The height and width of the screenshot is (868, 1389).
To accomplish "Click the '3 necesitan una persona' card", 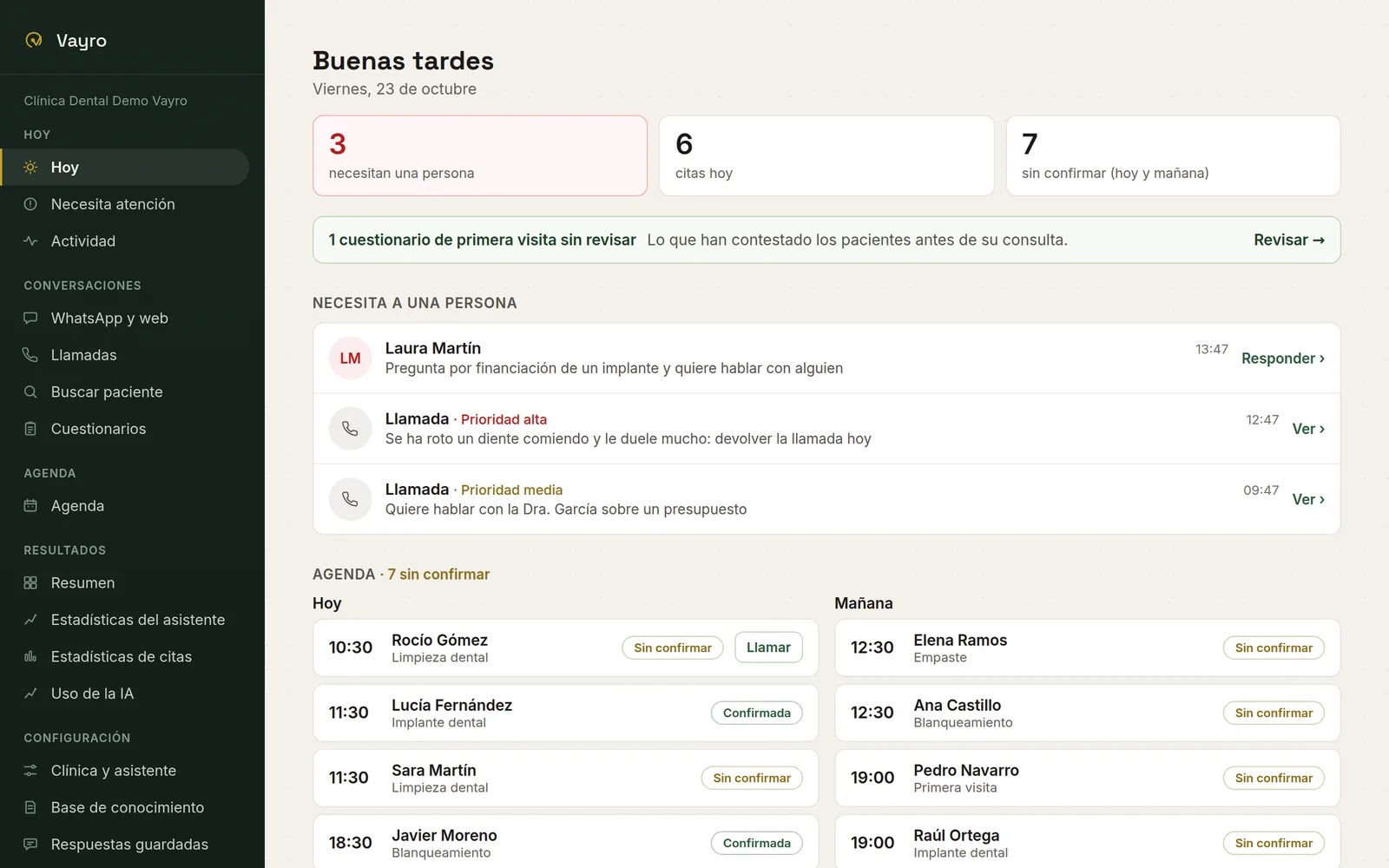I will [x=480, y=155].
